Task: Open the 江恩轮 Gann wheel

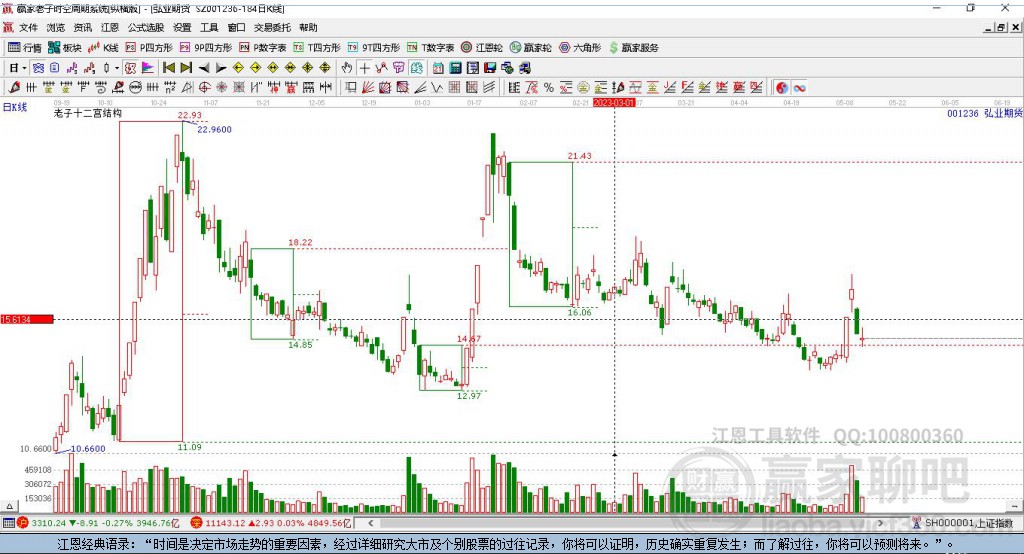Action: point(482,48)
